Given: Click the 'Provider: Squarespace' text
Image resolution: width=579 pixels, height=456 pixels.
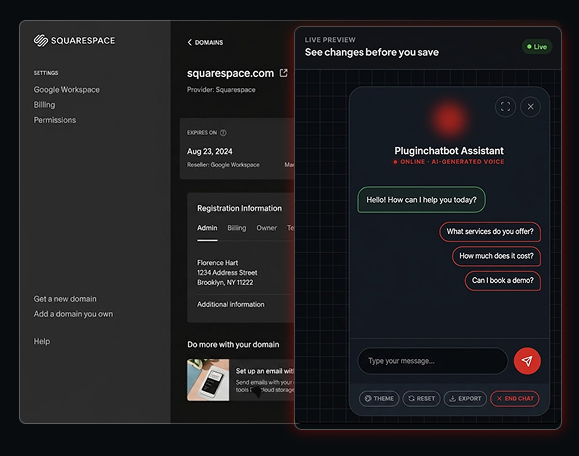Looking at the screenshot, I should pos(221,90).
